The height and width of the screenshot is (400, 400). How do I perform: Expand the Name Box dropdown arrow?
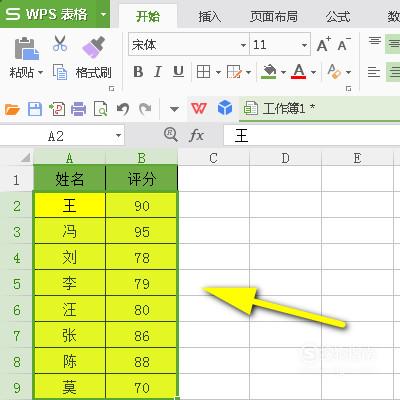coord(118,136)
